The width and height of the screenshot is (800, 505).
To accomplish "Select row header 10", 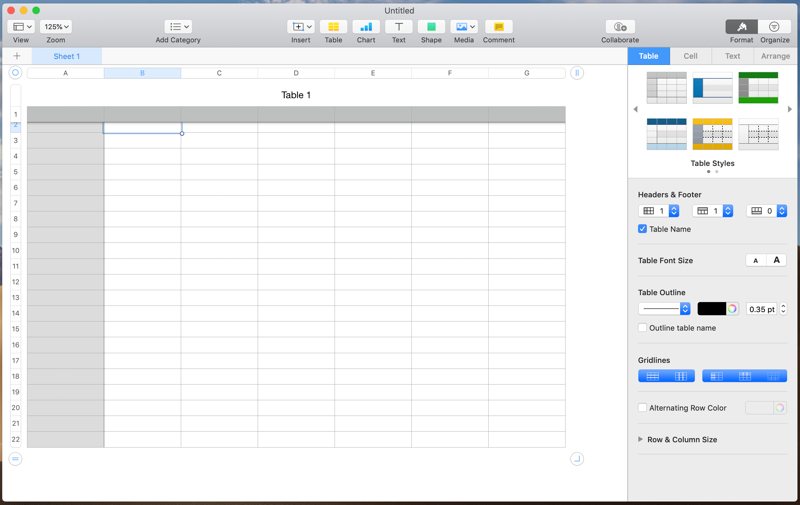I will click(16, 250).
